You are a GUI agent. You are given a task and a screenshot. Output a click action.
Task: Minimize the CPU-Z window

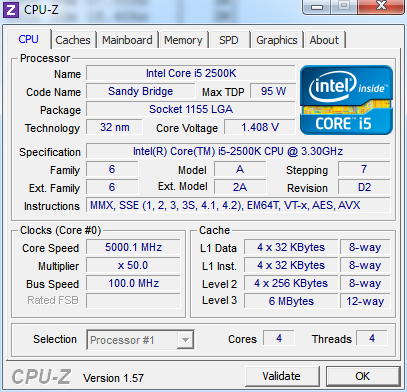[317, 6]
